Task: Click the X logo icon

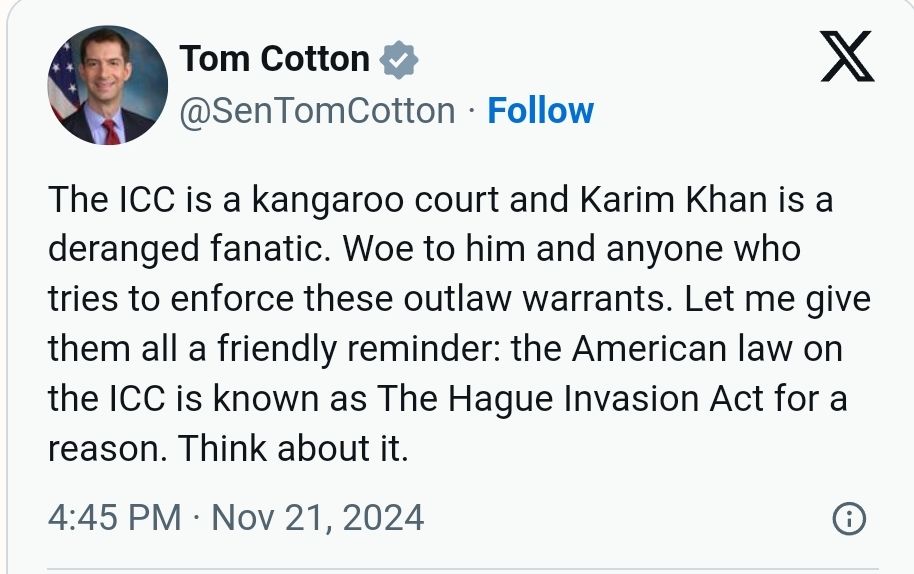Action: [846, 58]
